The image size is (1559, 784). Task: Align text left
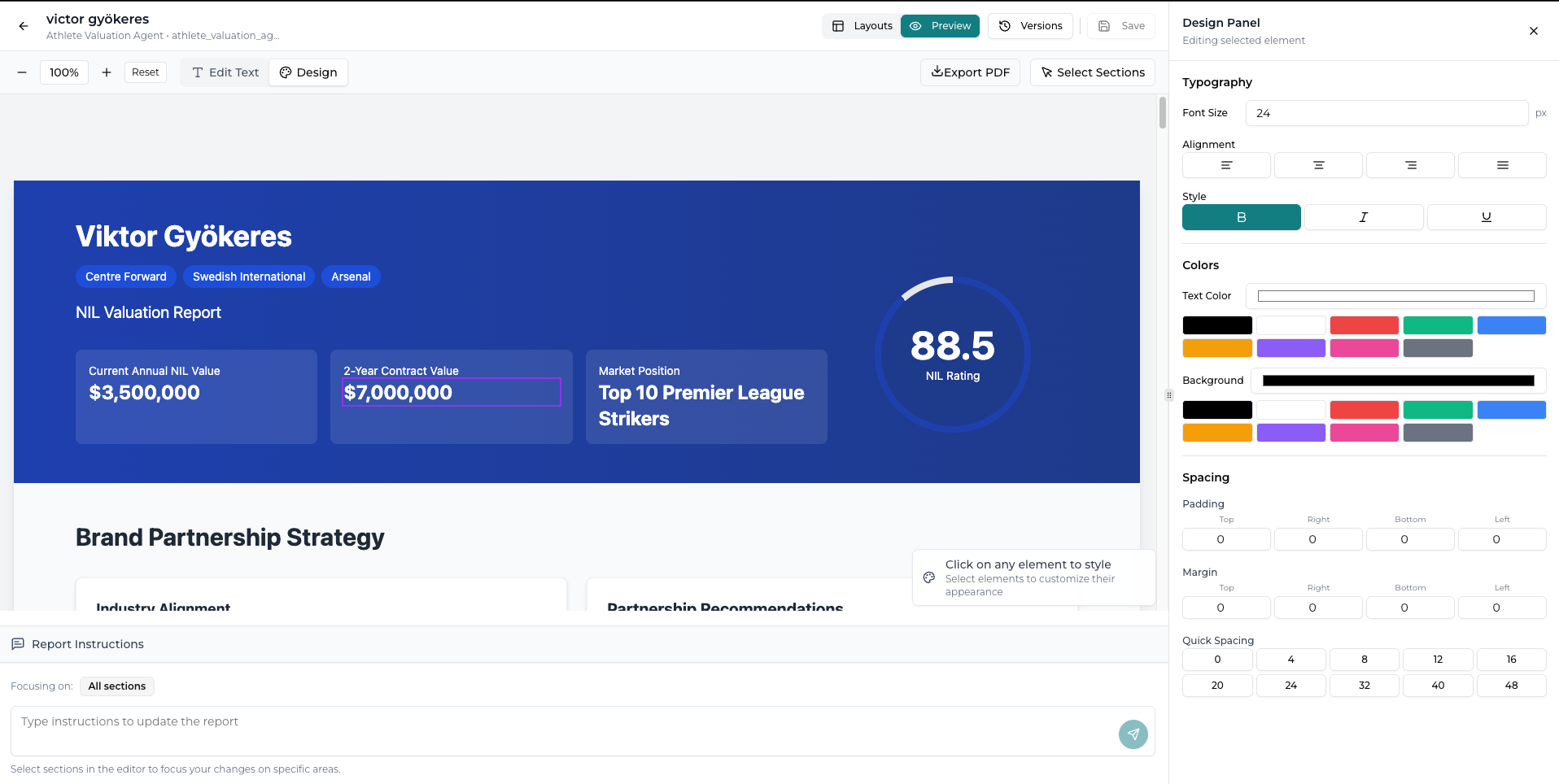[x=1226, y=165]
